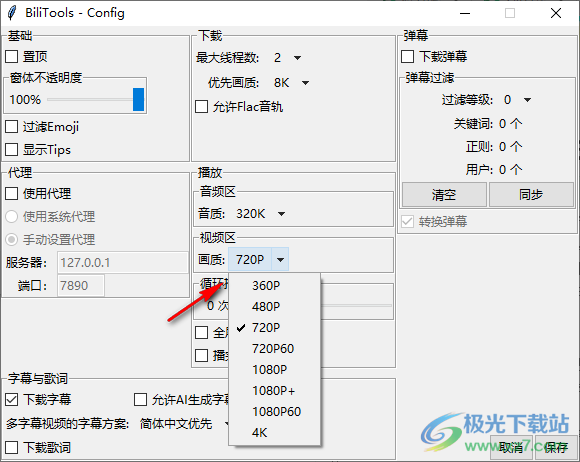Viewport: 580px width, 462px height.
Task: Check the 下载歌词 checkbox
Action: pyautogui.click(x=11, y=448)
